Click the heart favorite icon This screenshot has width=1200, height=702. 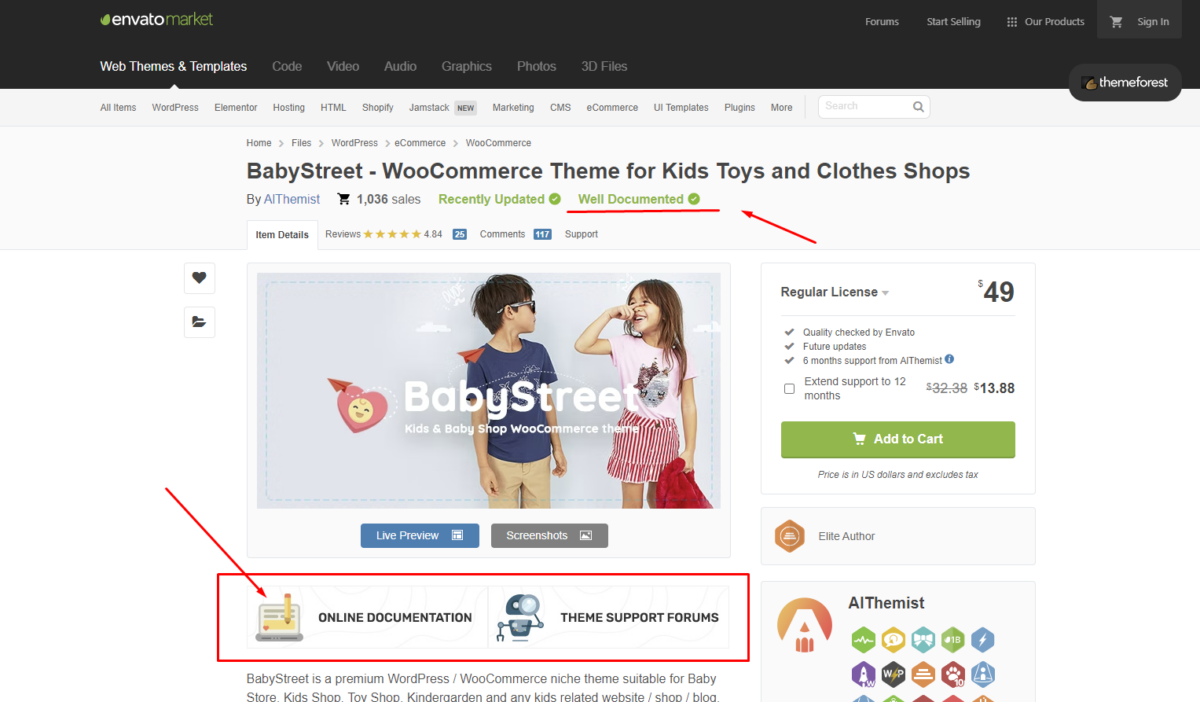pyautogui.click(x=199, y=278)
